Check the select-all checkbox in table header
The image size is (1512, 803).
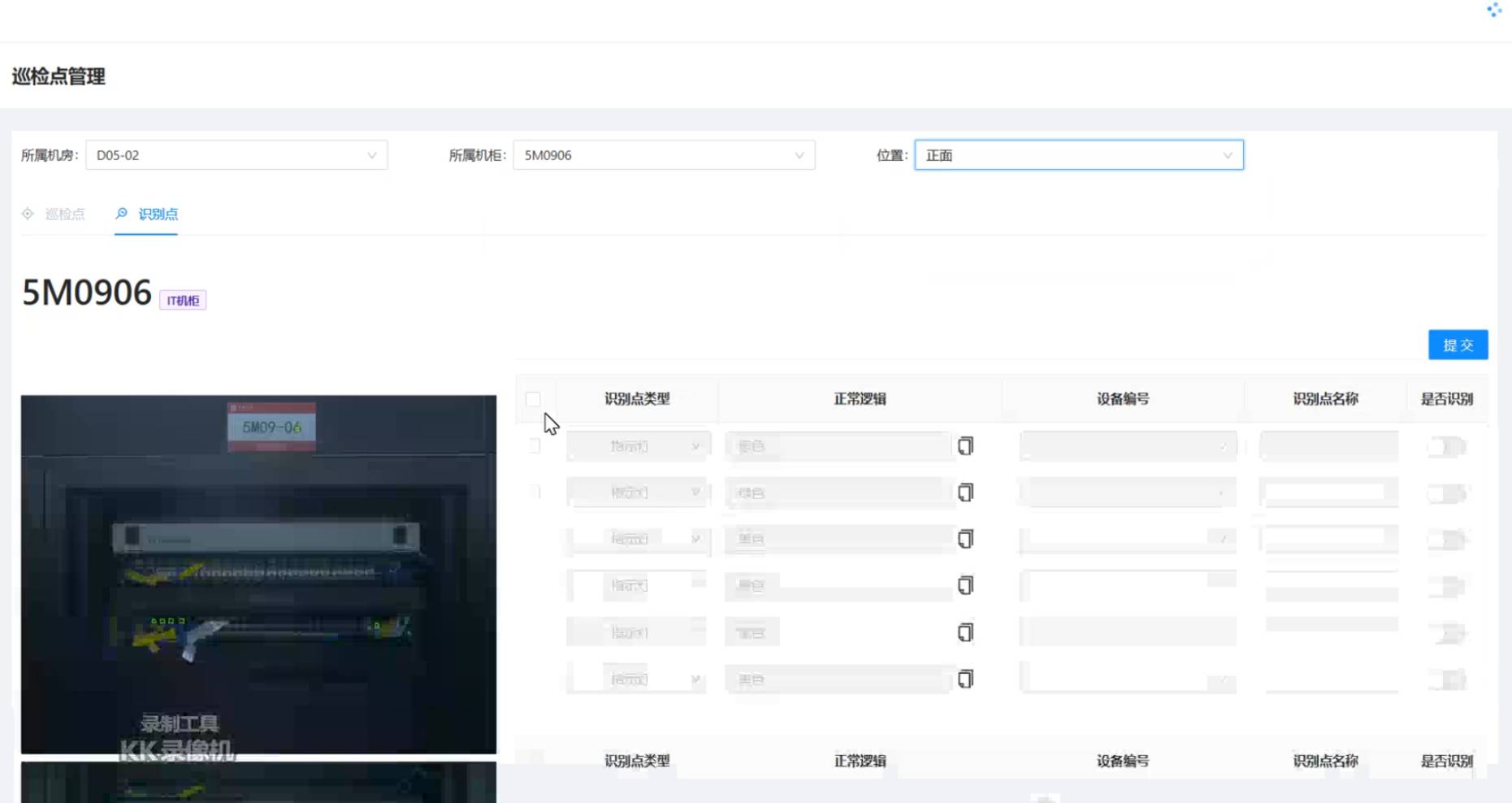coord(533,399)
